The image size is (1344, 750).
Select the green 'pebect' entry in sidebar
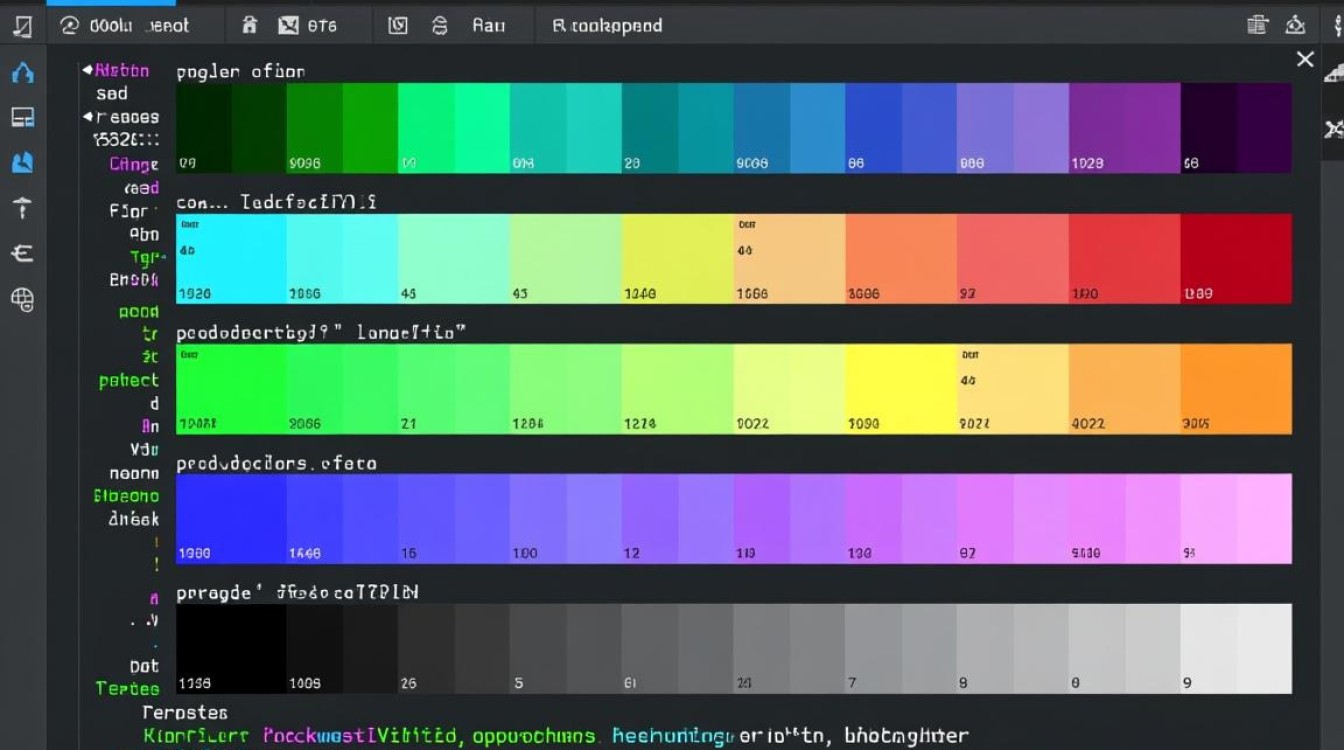tap(129, 380)
